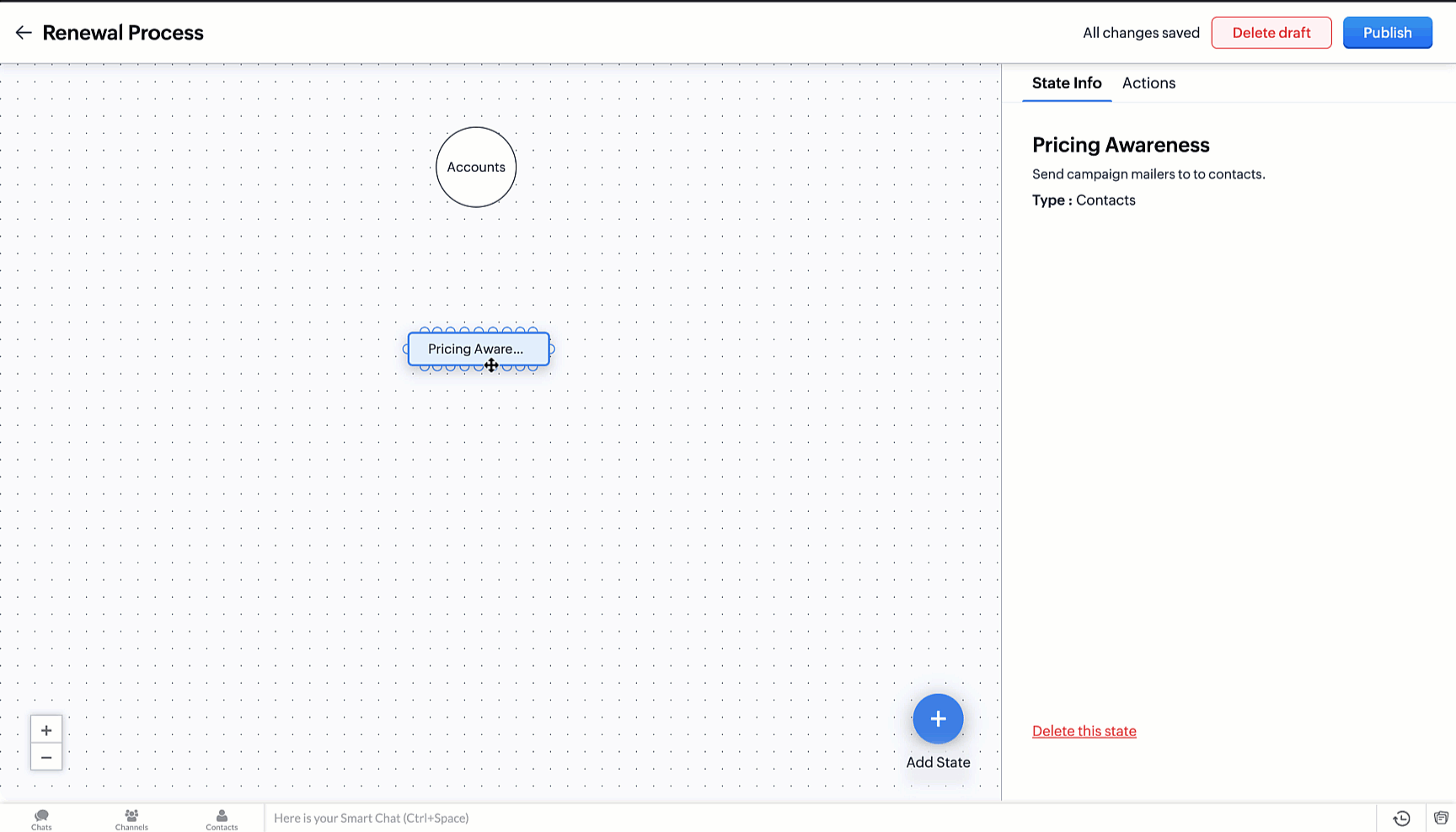Click the right connector handle of Pricing Aware state
The image size is (1456, 832).
click(x=552, y=349)
